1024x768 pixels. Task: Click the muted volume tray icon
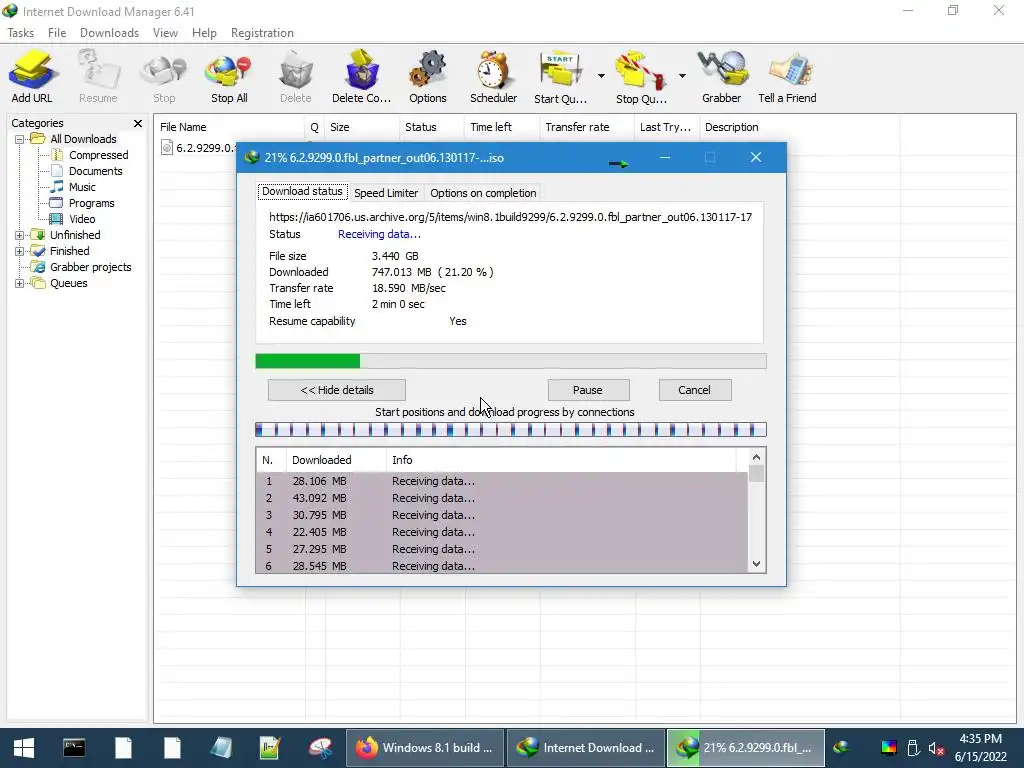(x=936, y=748)
